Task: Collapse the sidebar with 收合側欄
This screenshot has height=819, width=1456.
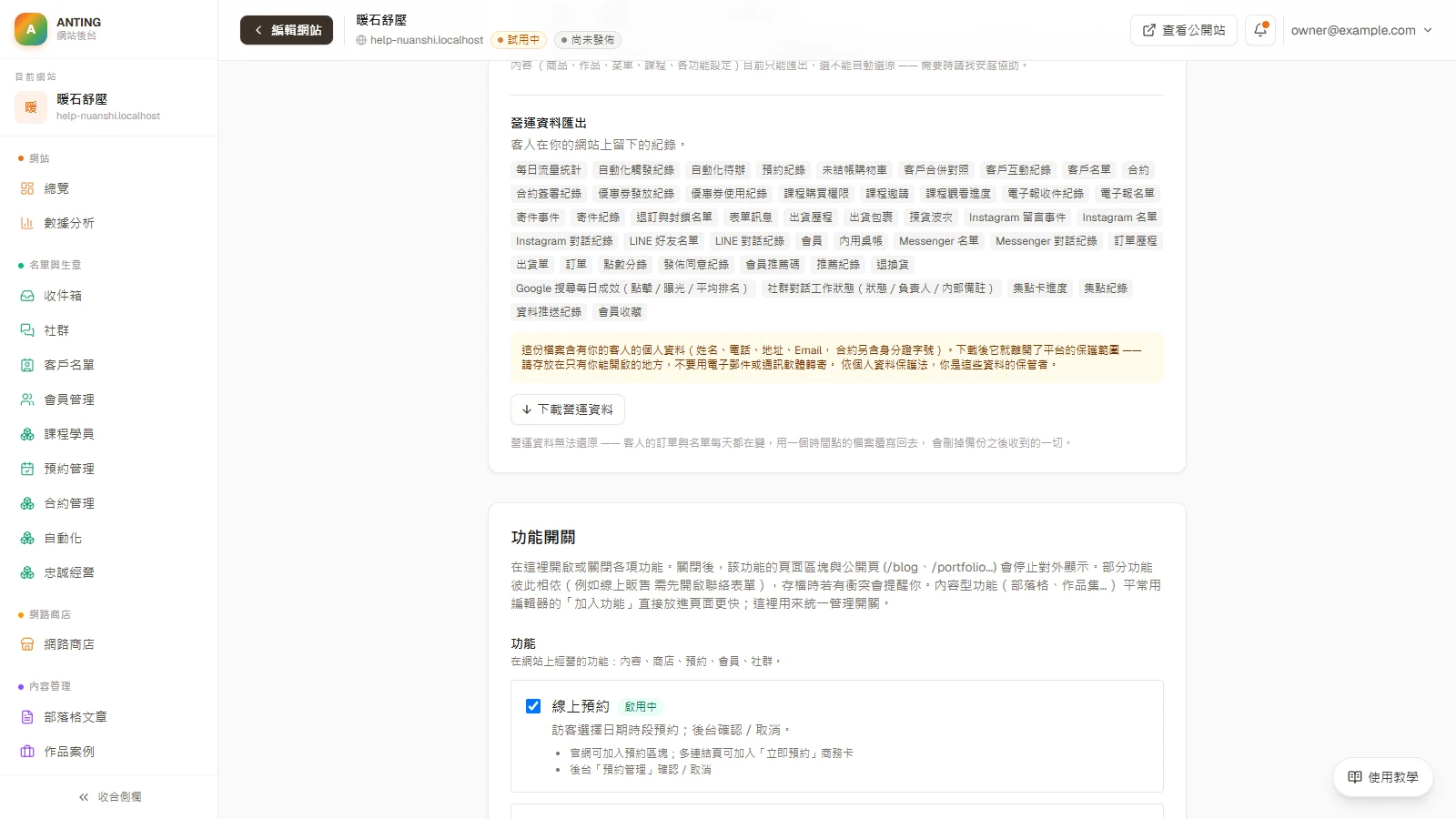Action: pyautogui.click(x=109, y=797)
